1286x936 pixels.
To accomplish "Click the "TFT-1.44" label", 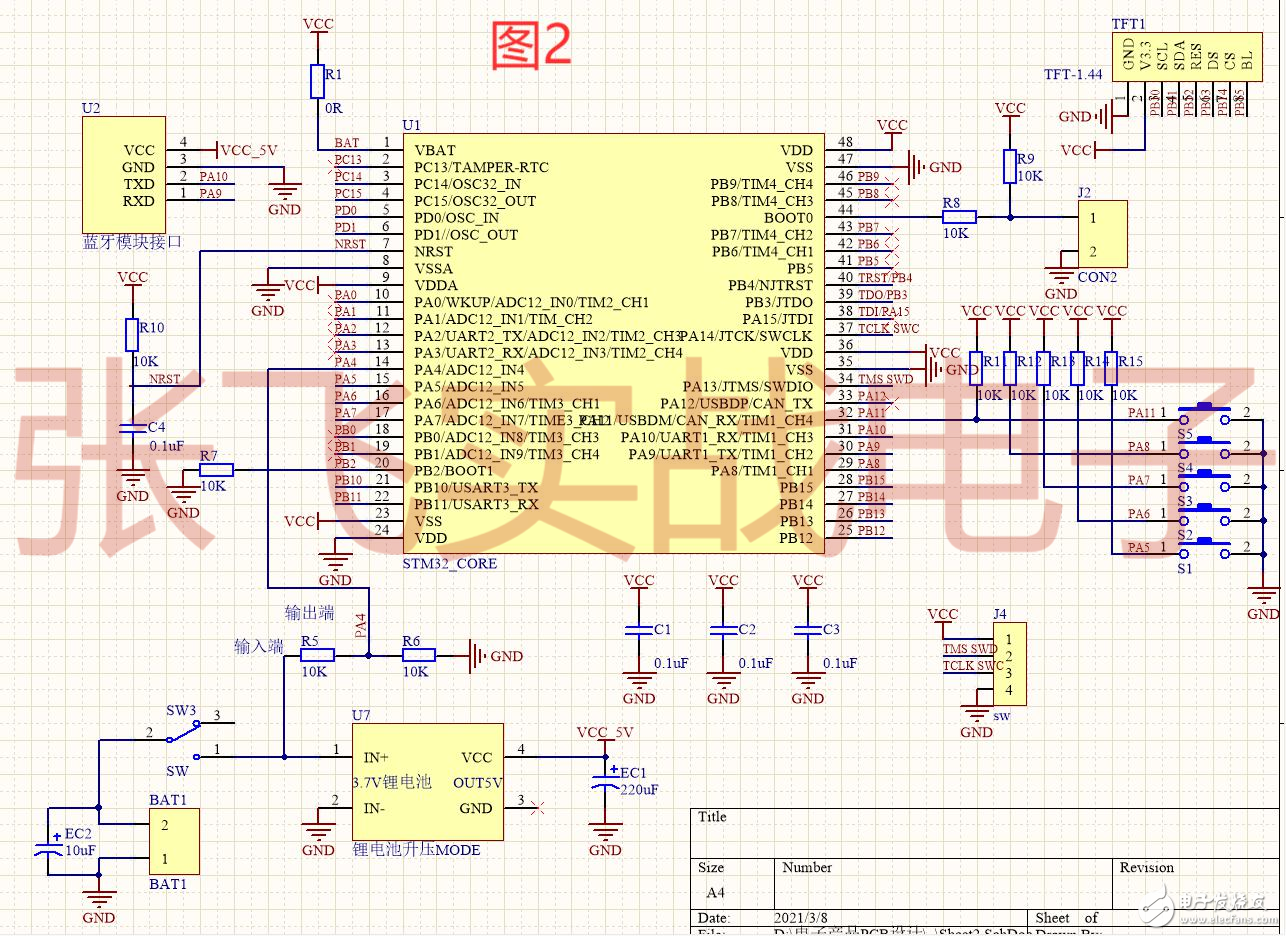I will 1072,75.
